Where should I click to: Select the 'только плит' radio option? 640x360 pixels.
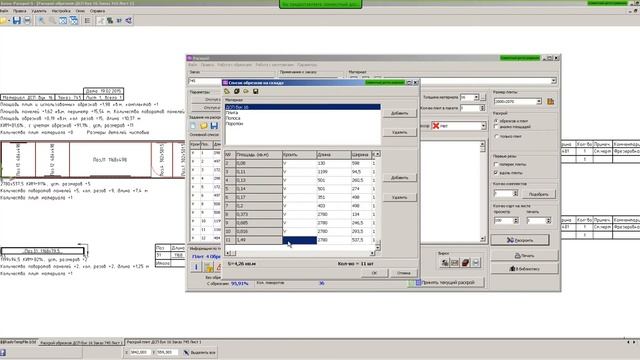coord(496,136)
